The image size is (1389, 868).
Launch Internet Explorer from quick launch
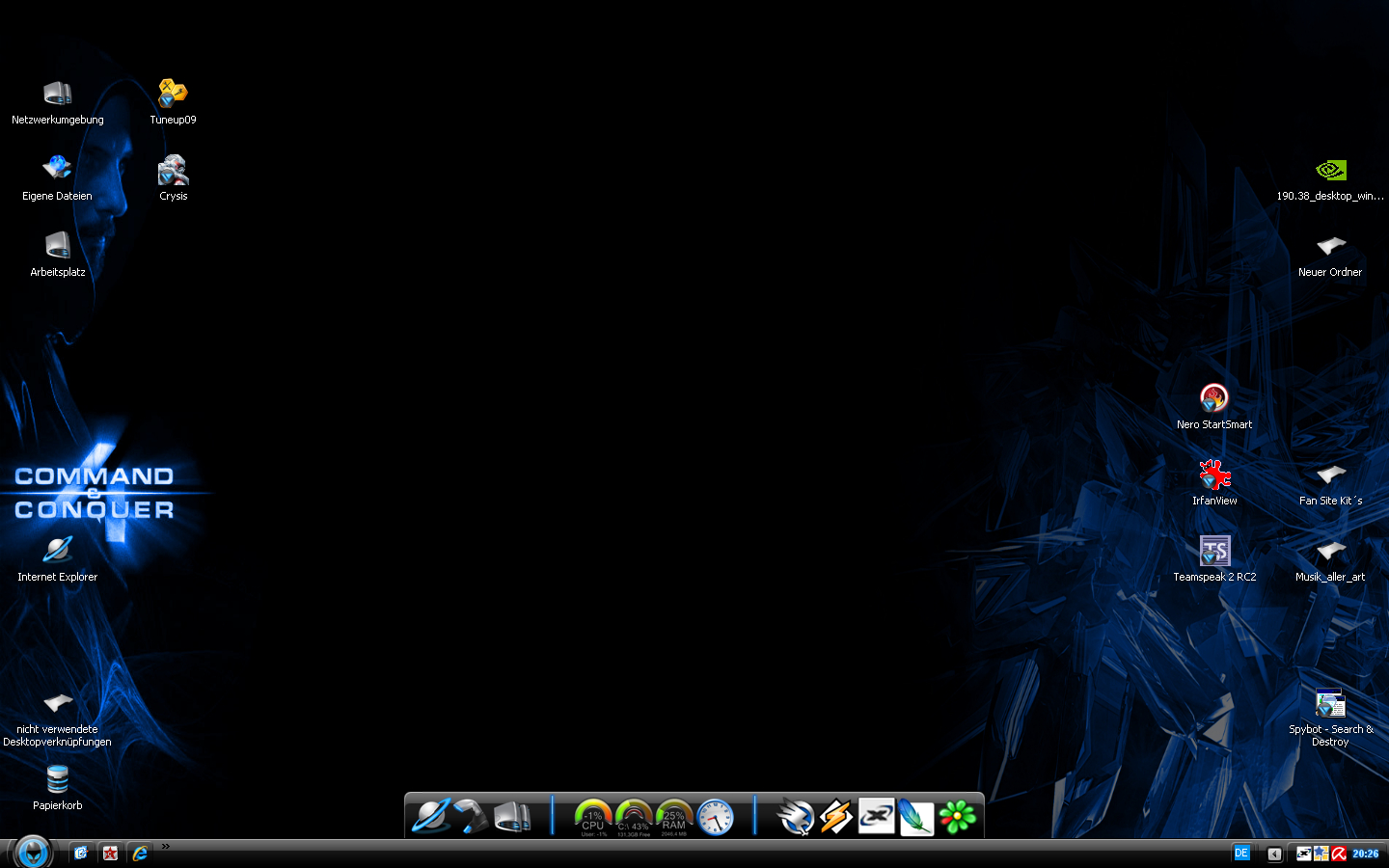pyautogui.click(x=140, y=854)
